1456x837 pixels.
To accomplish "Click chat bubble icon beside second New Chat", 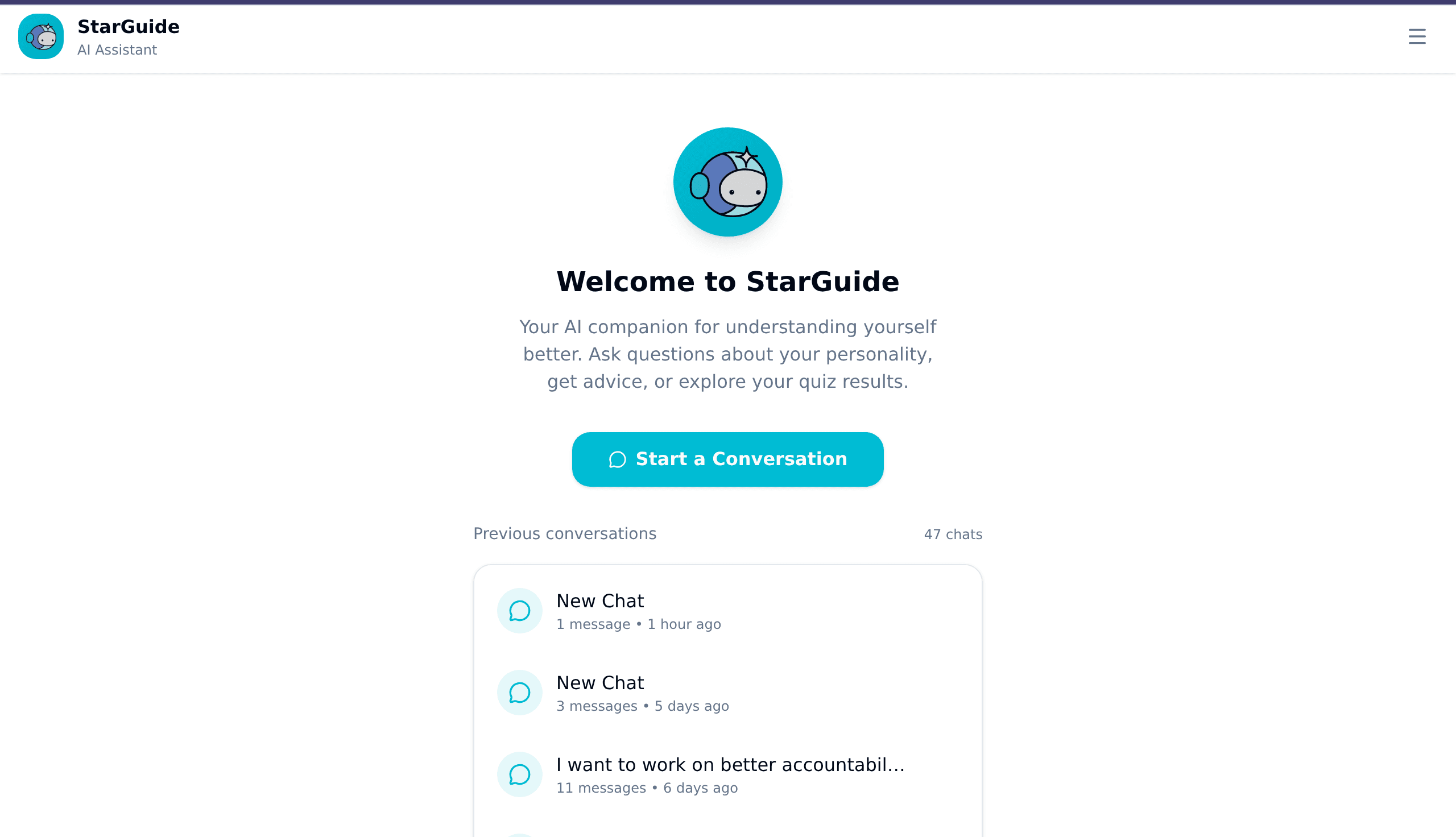I will 519,692.
